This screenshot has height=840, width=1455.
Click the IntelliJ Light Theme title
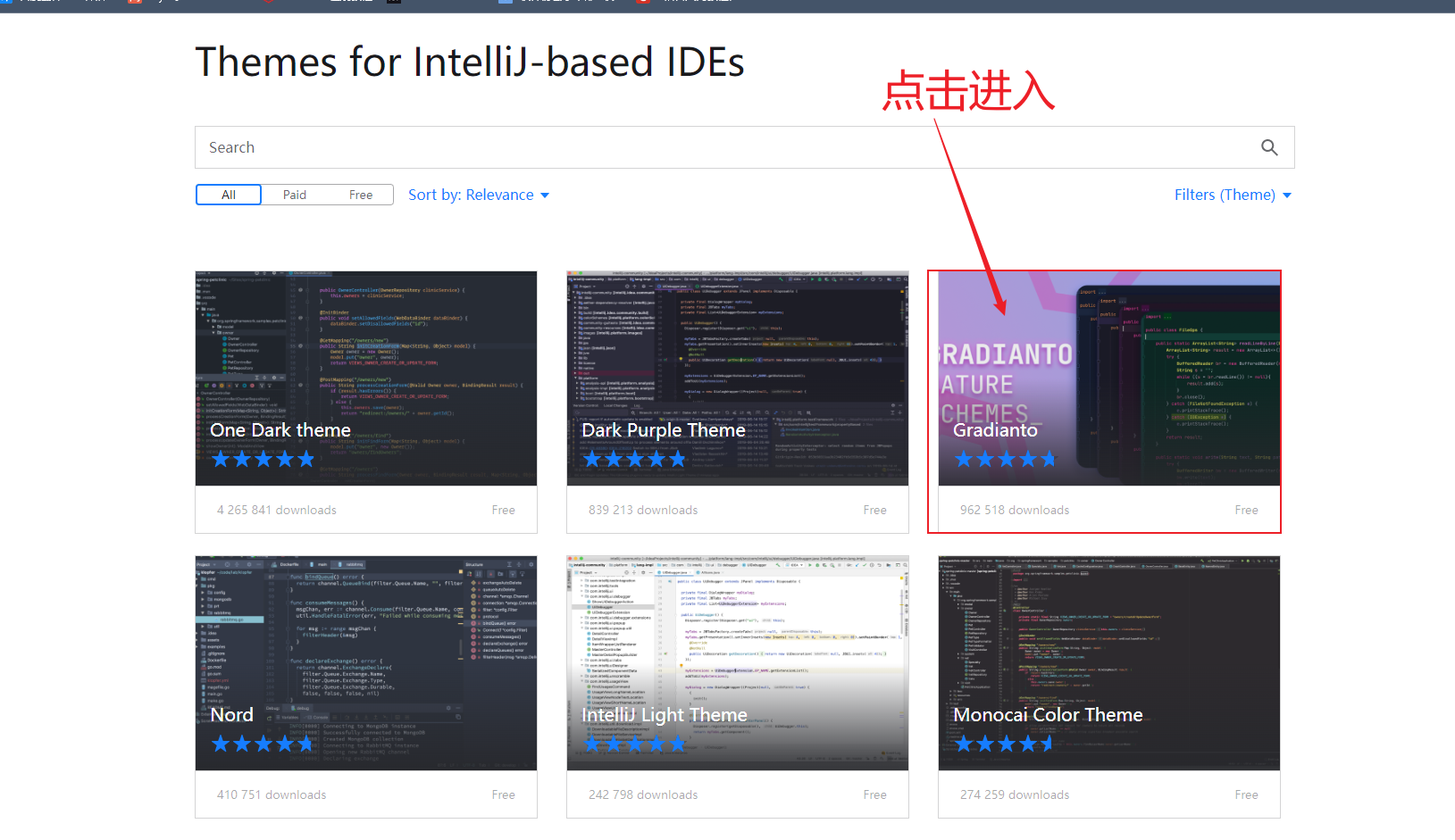coord(665,715)
